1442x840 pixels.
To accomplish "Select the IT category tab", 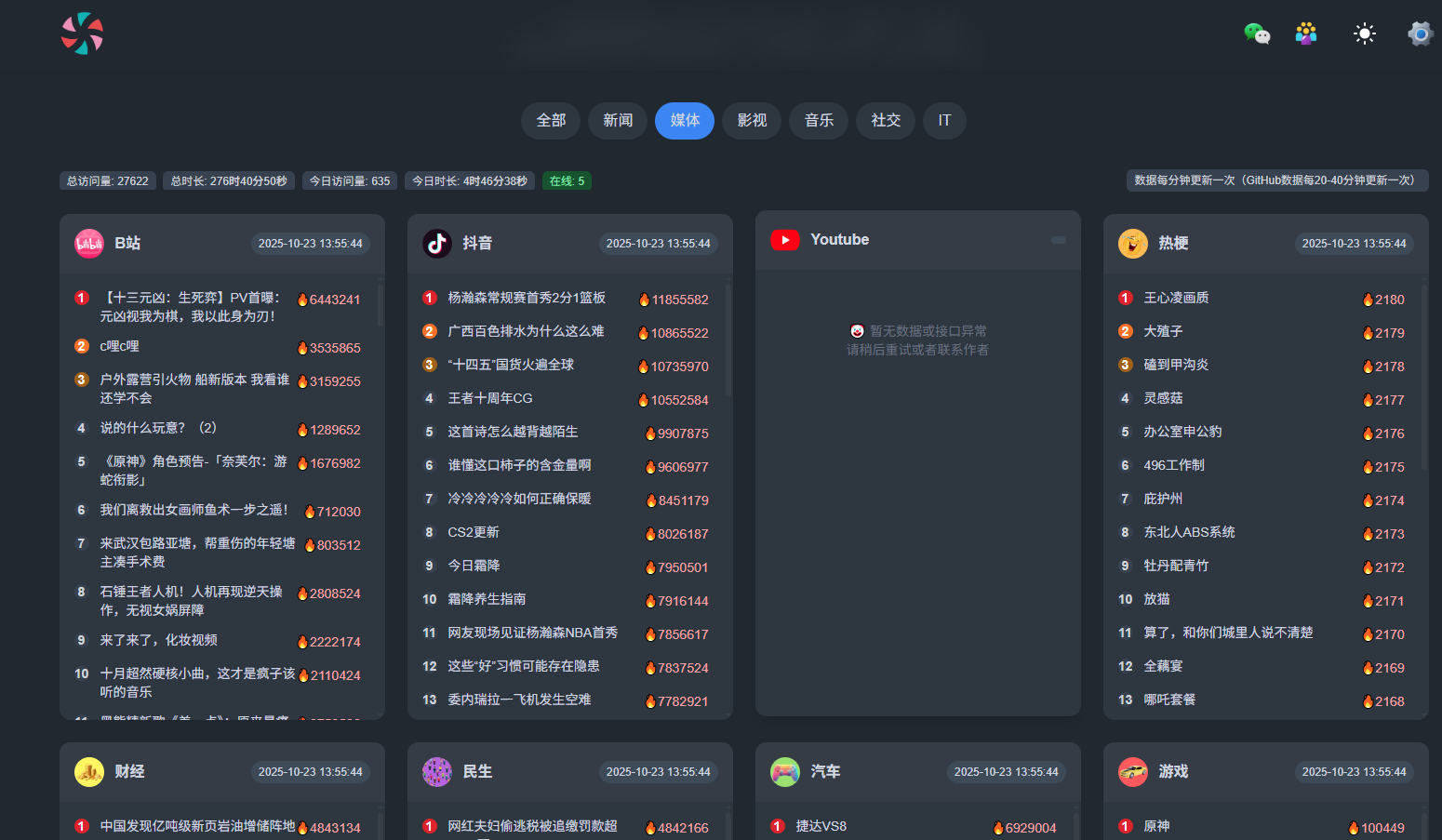I will 944,121.
